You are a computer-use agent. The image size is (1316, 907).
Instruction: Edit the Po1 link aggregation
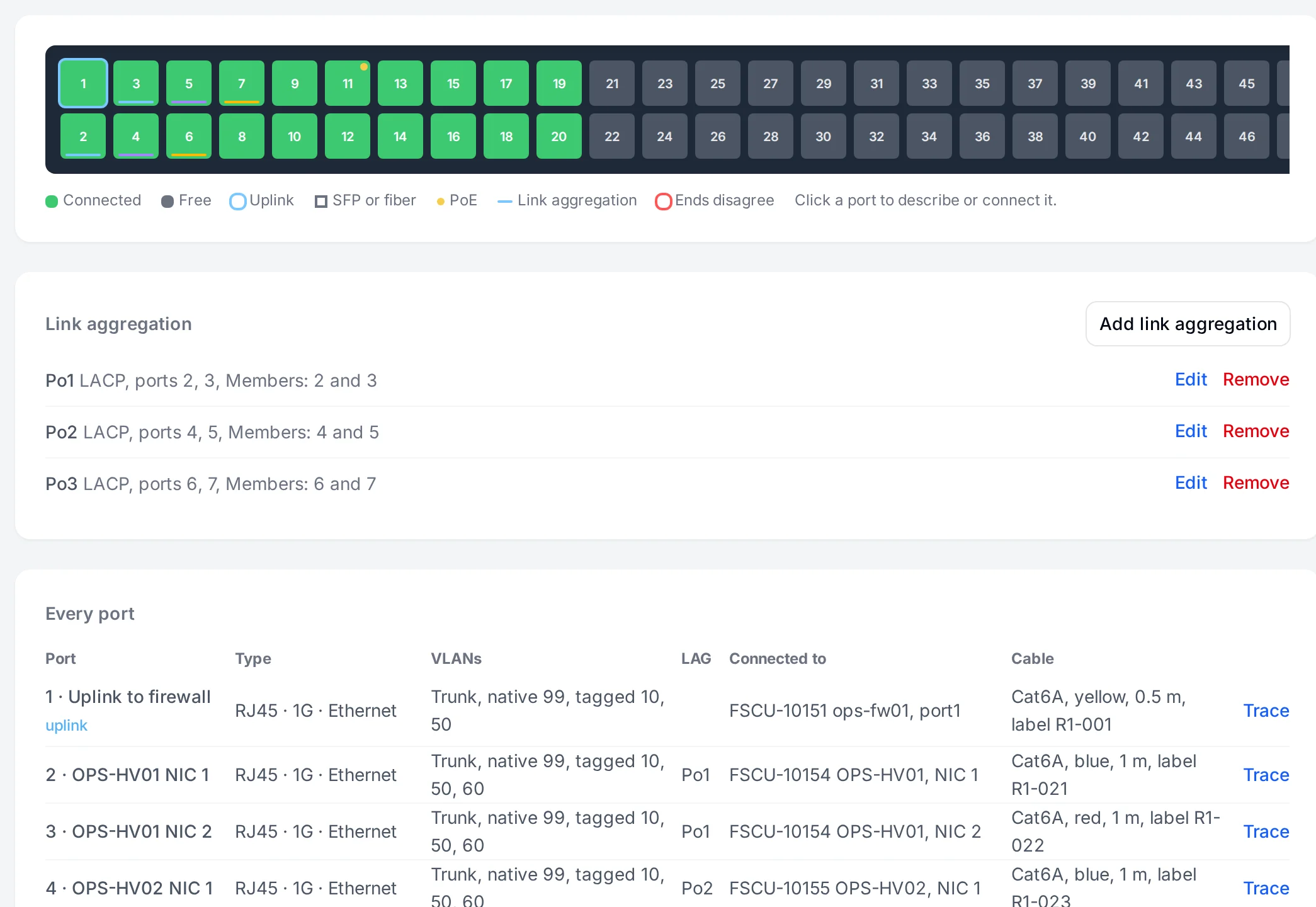(x=1191, y=380)
